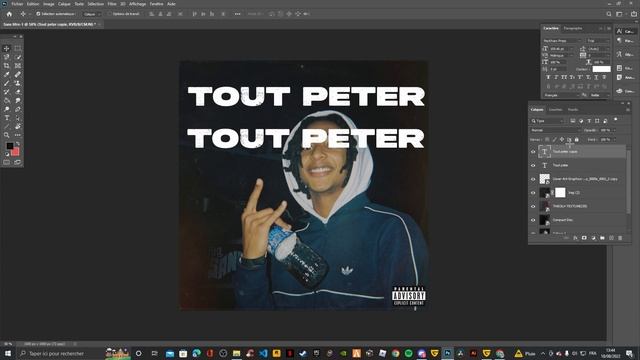
Task: Open the Calque menu
Action: (64, 4)
